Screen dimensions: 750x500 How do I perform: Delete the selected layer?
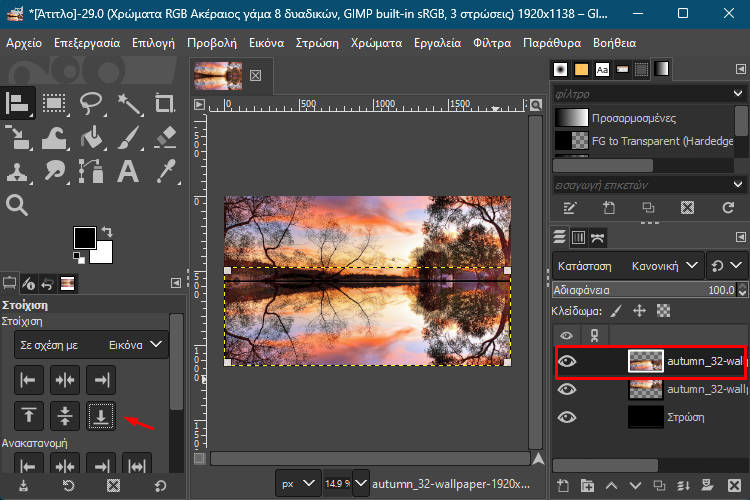(734, 486)
